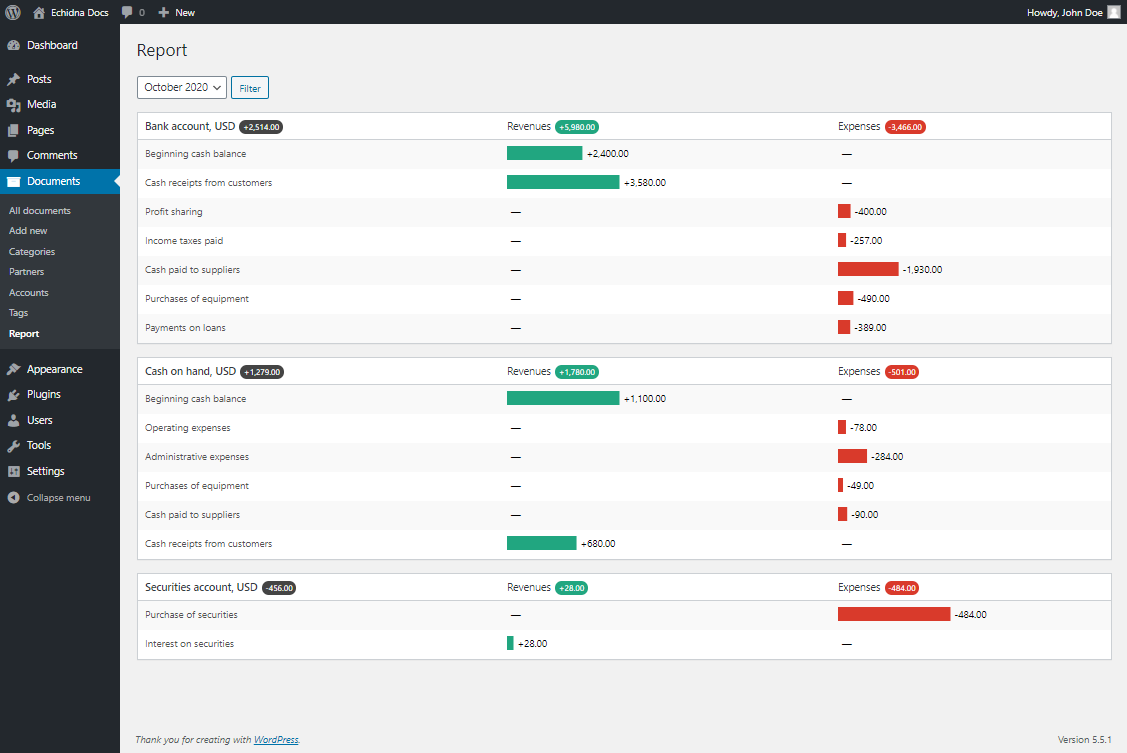The width and height of the screenshot is (1127, 753).
Task: Open the Partners submenu item
Action: (27, 272)
